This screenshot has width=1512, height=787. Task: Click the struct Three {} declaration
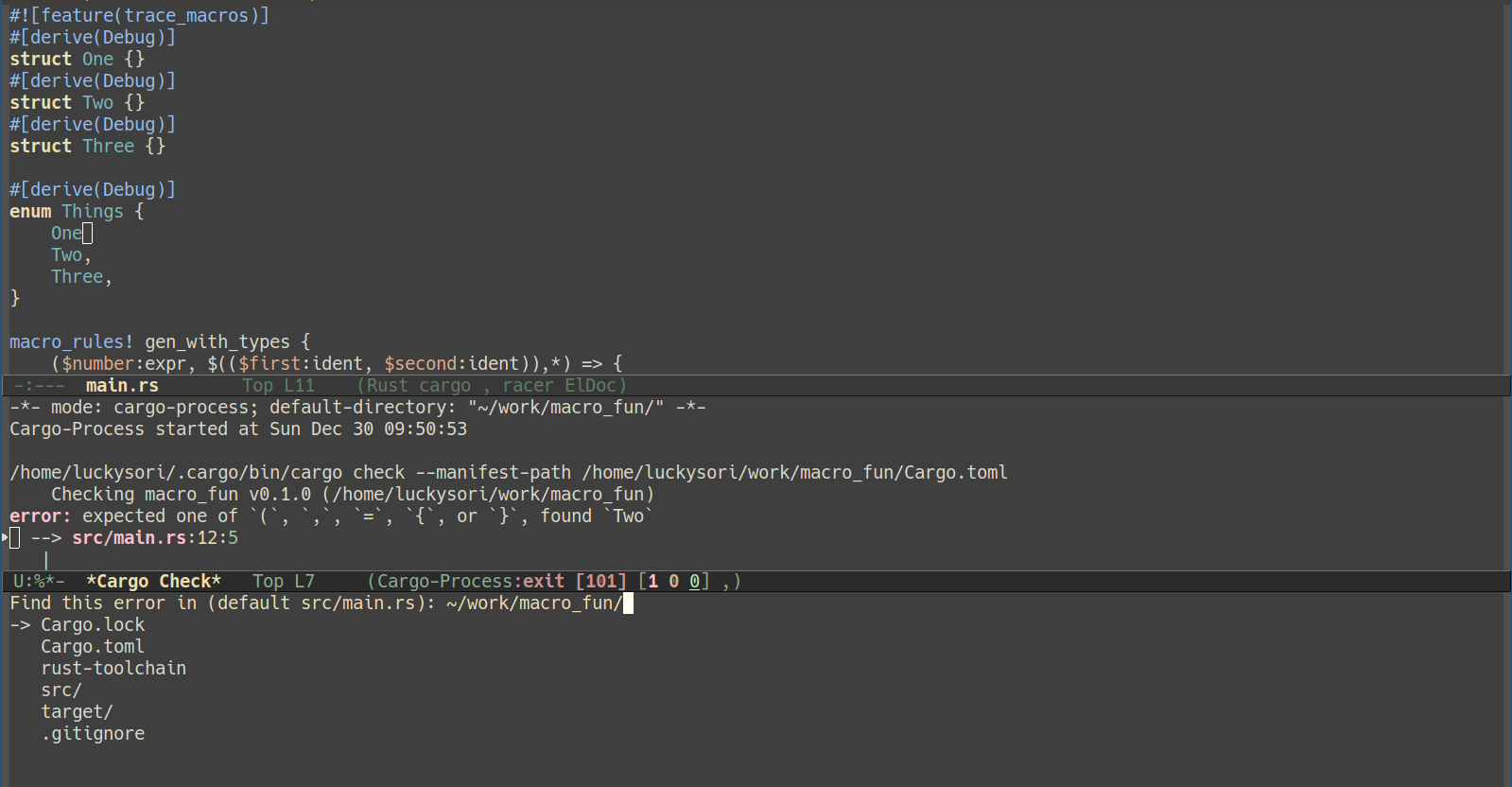pos(88,147)
